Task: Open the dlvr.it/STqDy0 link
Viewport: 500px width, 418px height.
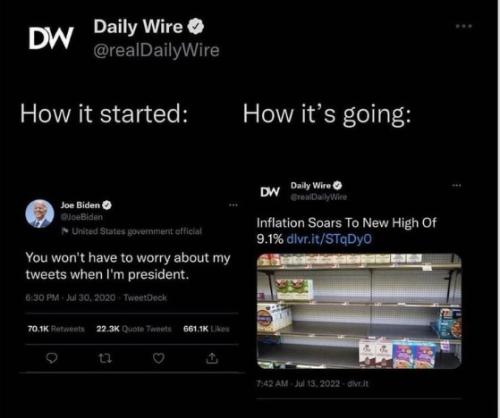Action: pos(329,239)
